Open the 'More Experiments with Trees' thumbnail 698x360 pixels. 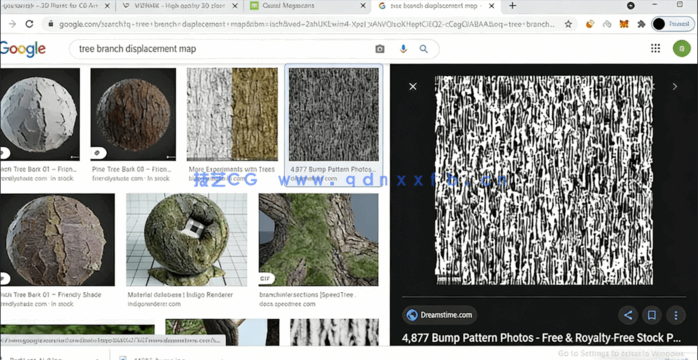tap(232, 114)
